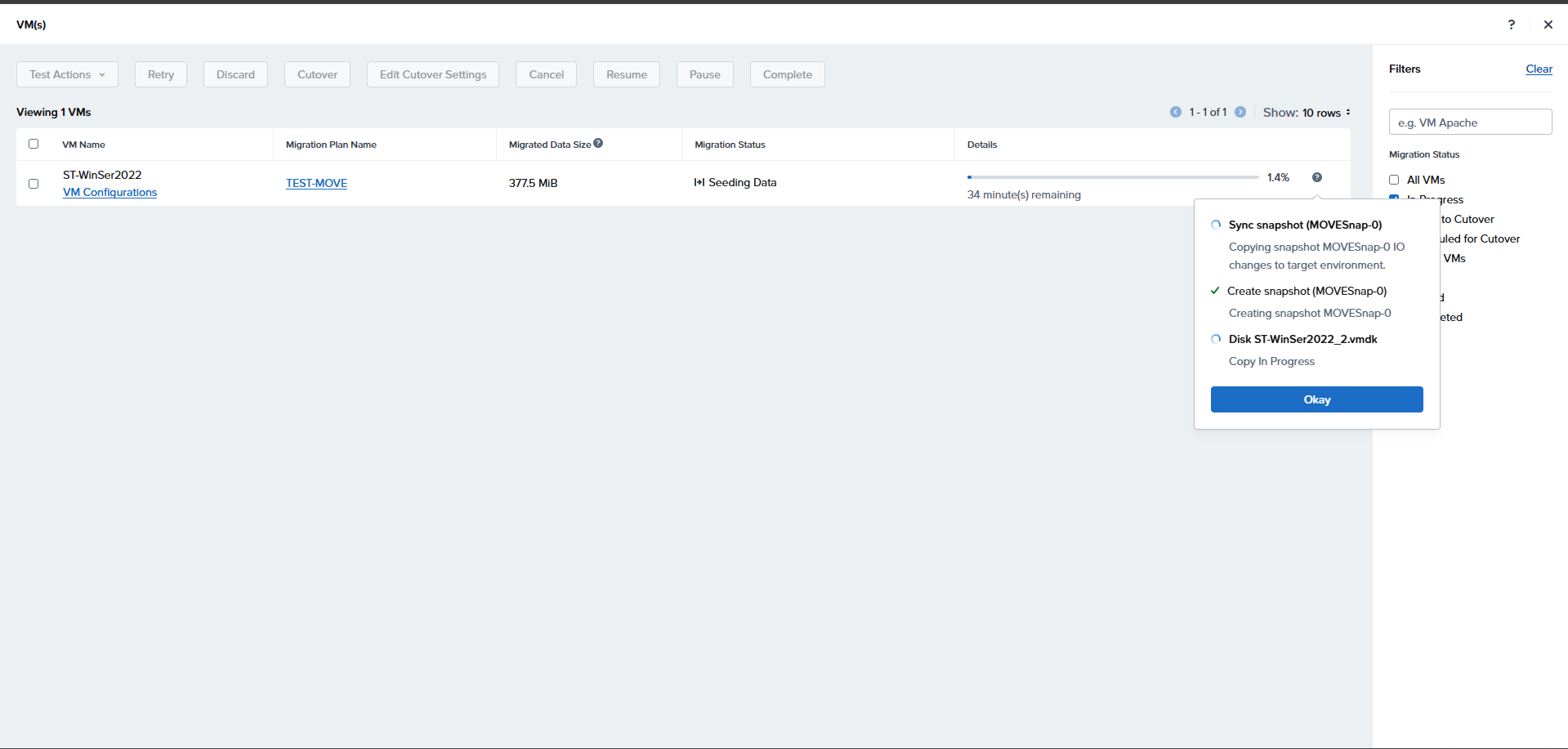The image size is (1568, 749).
Task: Confirm popup with the Okay button
Action: tap(1317, 399)
